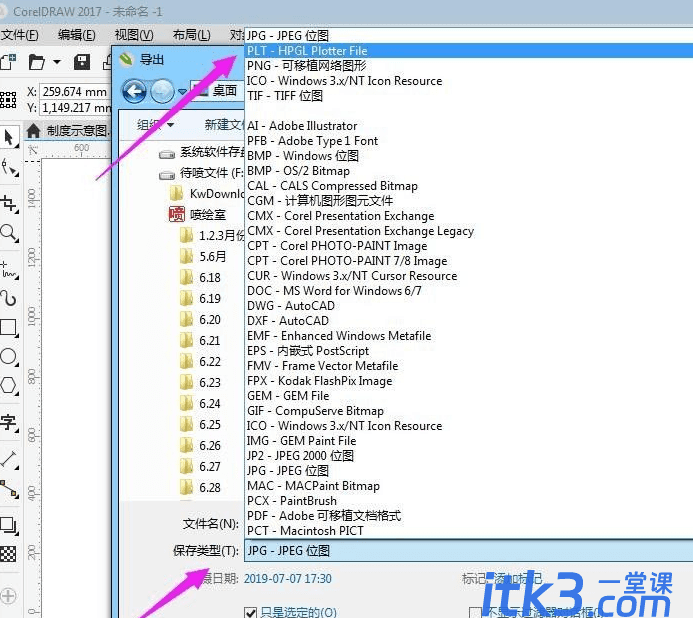Open the 布局(L) menu
The width and height of the screenshot is (693, 618).
pos(191,35)
